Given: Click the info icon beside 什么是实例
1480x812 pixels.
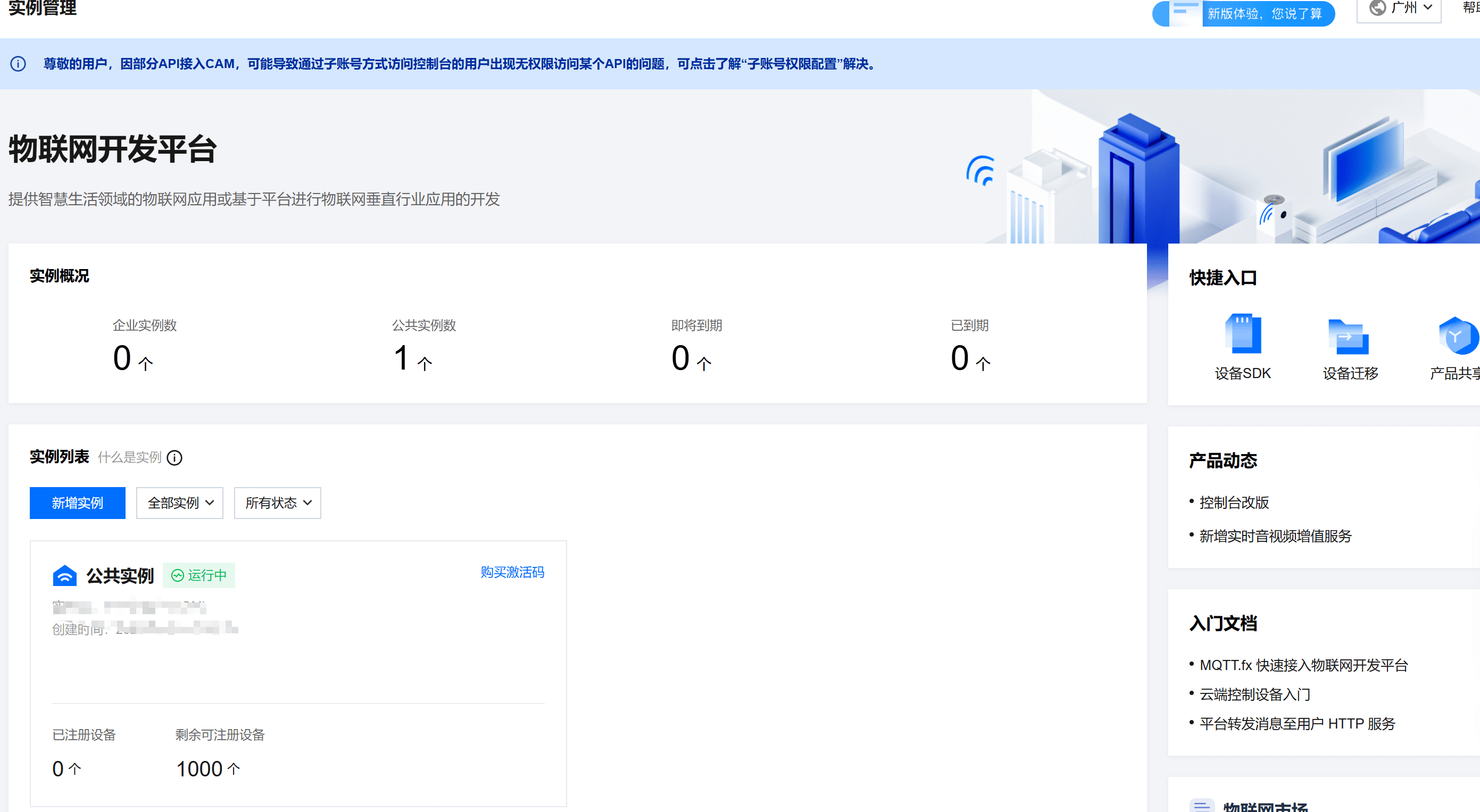Looking at the screenshot, I should 174,458.
